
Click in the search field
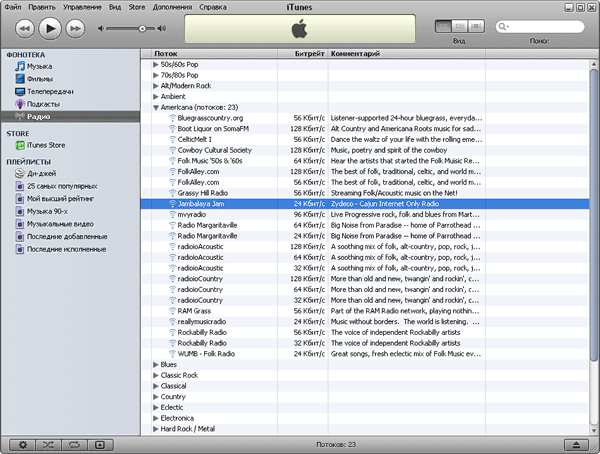coord(540,26)
